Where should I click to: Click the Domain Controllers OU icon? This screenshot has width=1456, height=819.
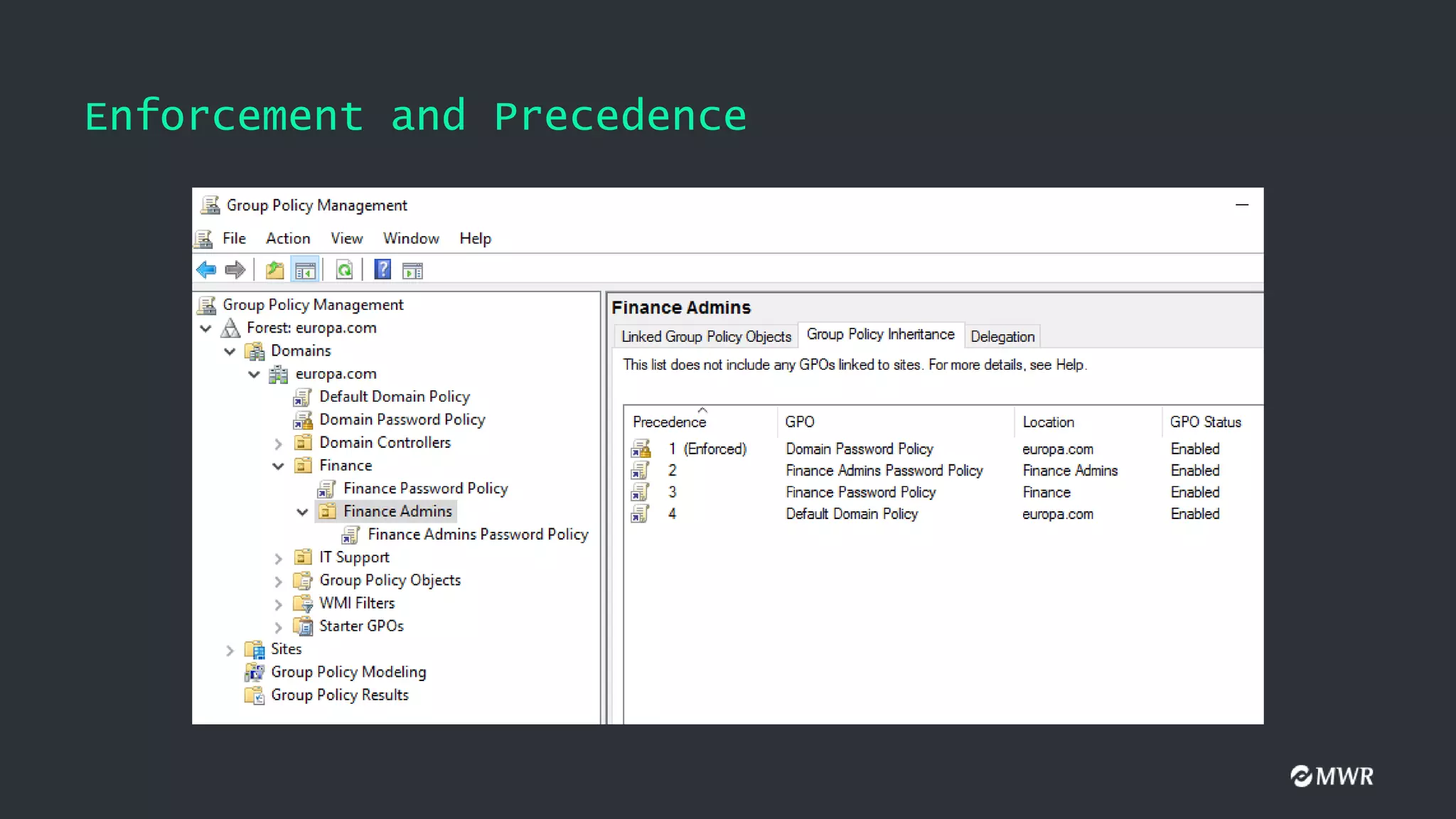tap(303, 443)
